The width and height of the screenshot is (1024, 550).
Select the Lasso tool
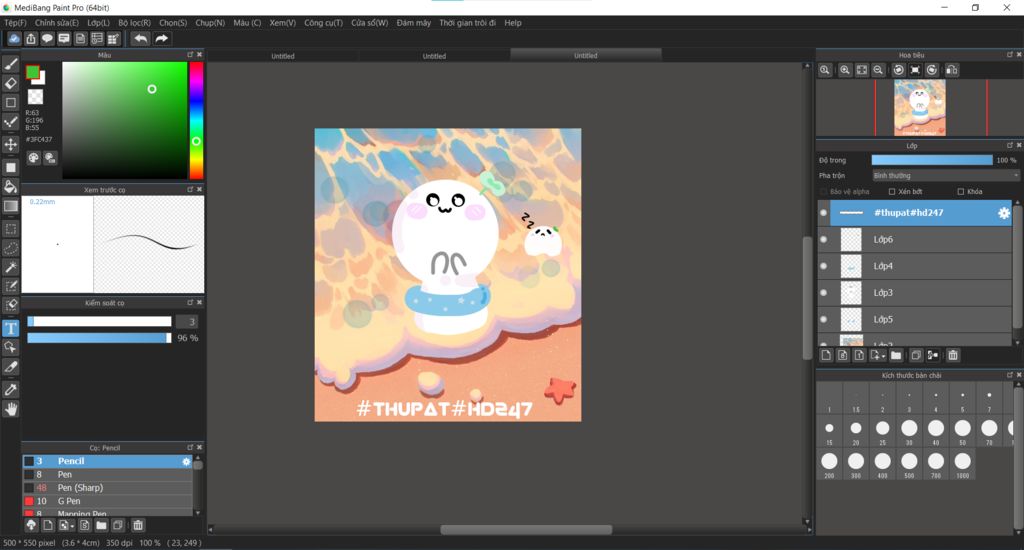click(10, 248)
